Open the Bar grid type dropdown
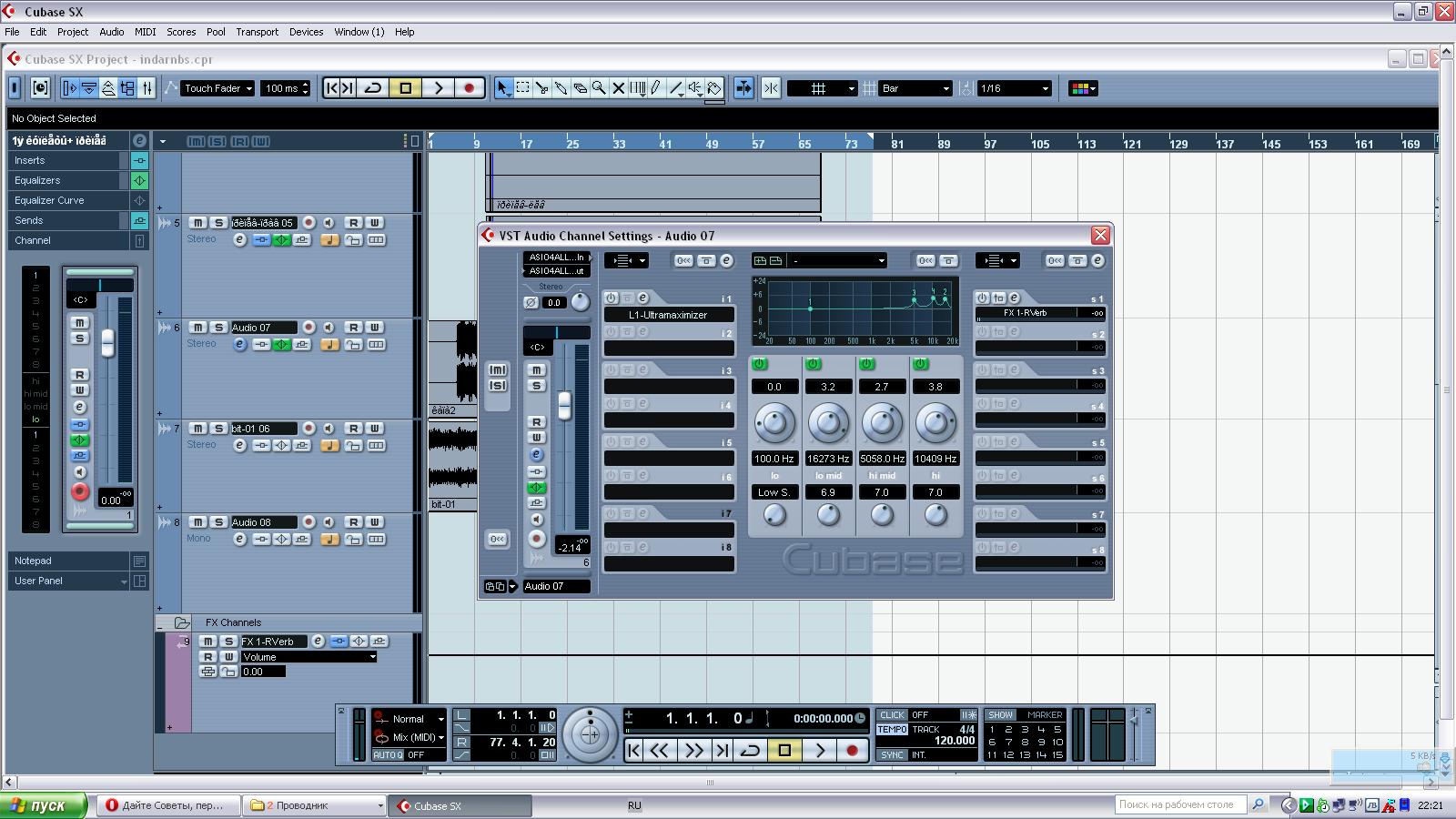The width and height of the screenshot is (1456, 819). coord(915,88)
